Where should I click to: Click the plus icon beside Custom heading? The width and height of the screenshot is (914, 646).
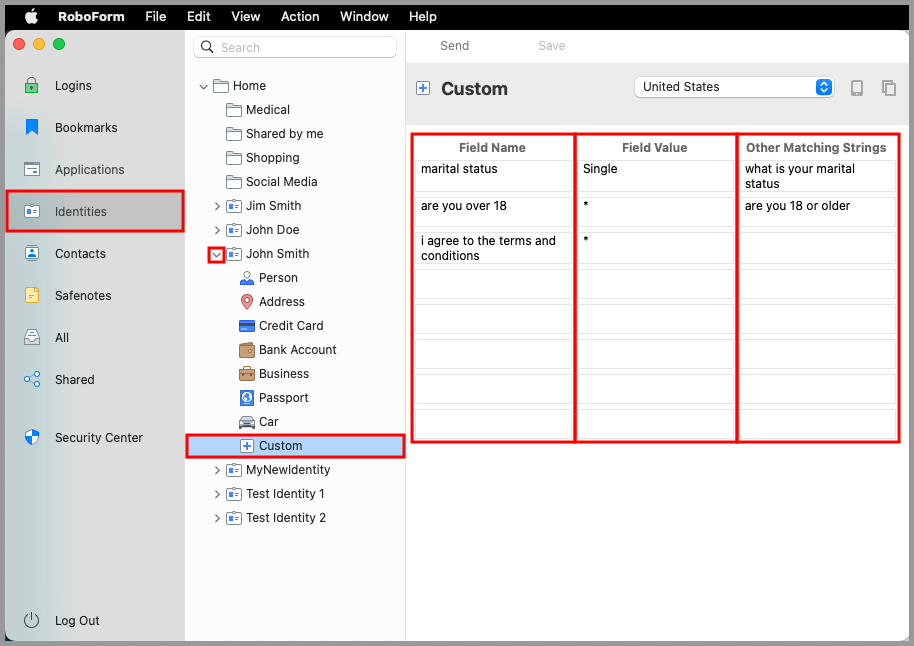(423, 88)
